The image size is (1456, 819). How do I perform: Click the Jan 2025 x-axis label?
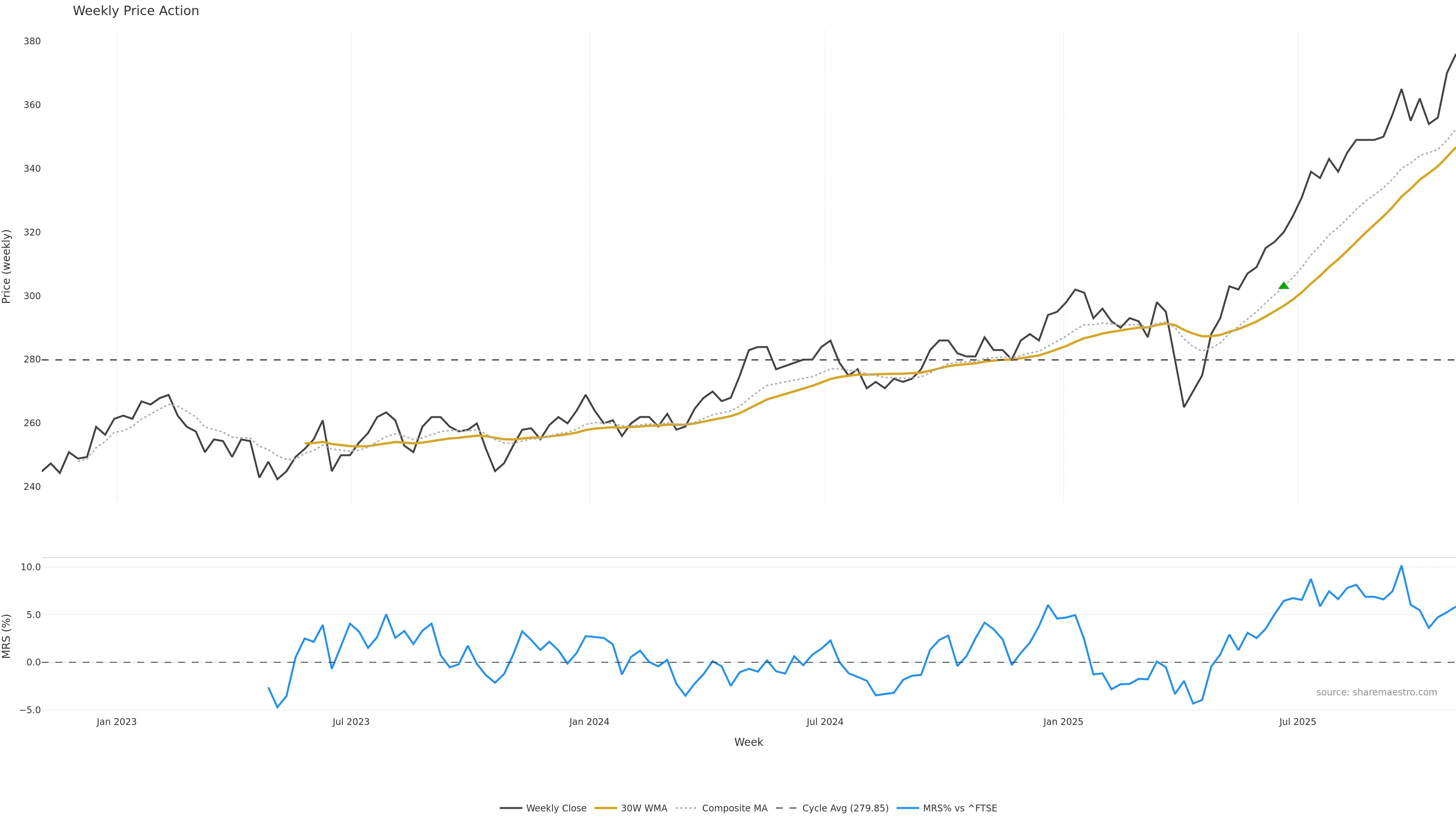[1063, 722]
